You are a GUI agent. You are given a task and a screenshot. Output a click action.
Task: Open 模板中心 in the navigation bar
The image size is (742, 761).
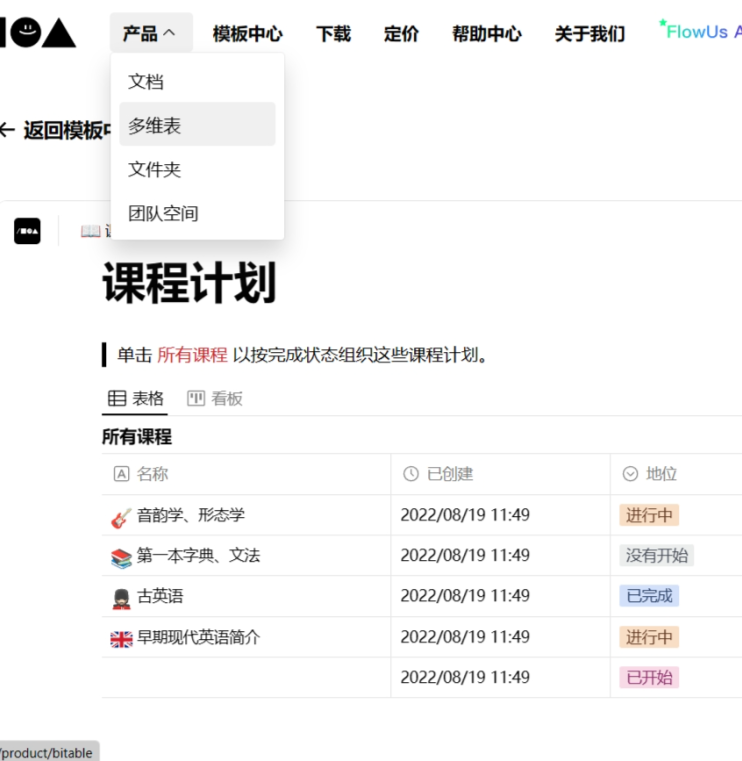(x=247, y=33)
